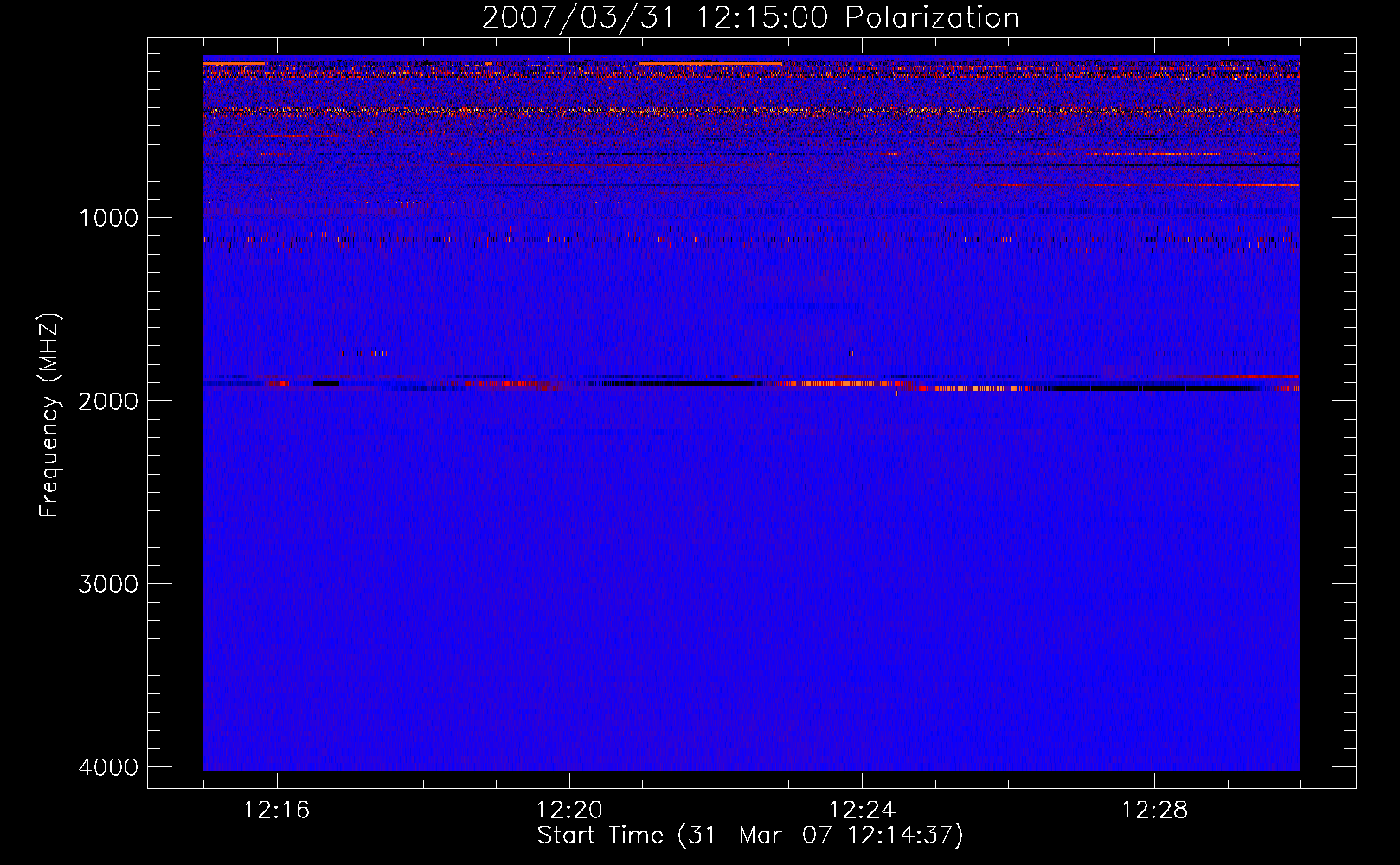1400x865 pixels.
Task: Click the 12:20 time tick label
Action: click(x=568, y=811)
